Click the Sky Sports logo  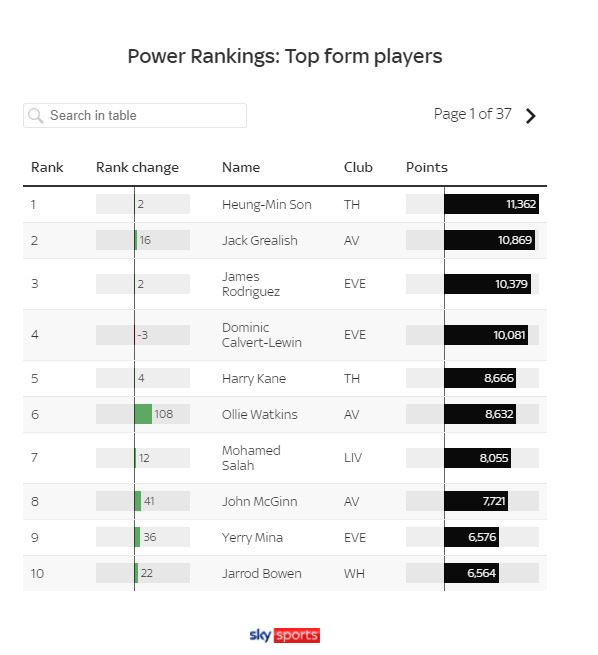pyautogui.click(x=285, y=635)
